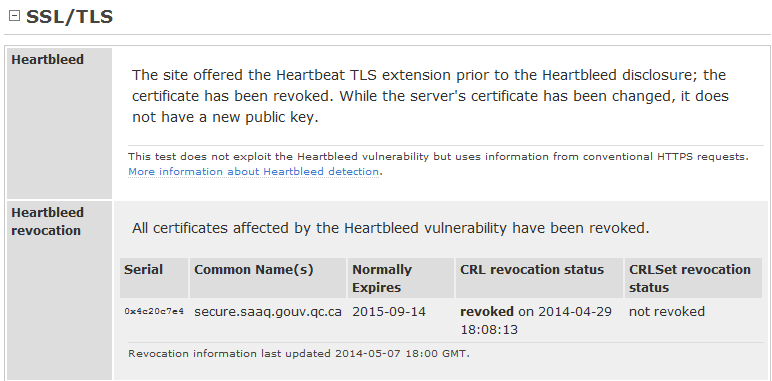Collapse the SSL/TLS section

pyautogui.click(x=15, y=16)
